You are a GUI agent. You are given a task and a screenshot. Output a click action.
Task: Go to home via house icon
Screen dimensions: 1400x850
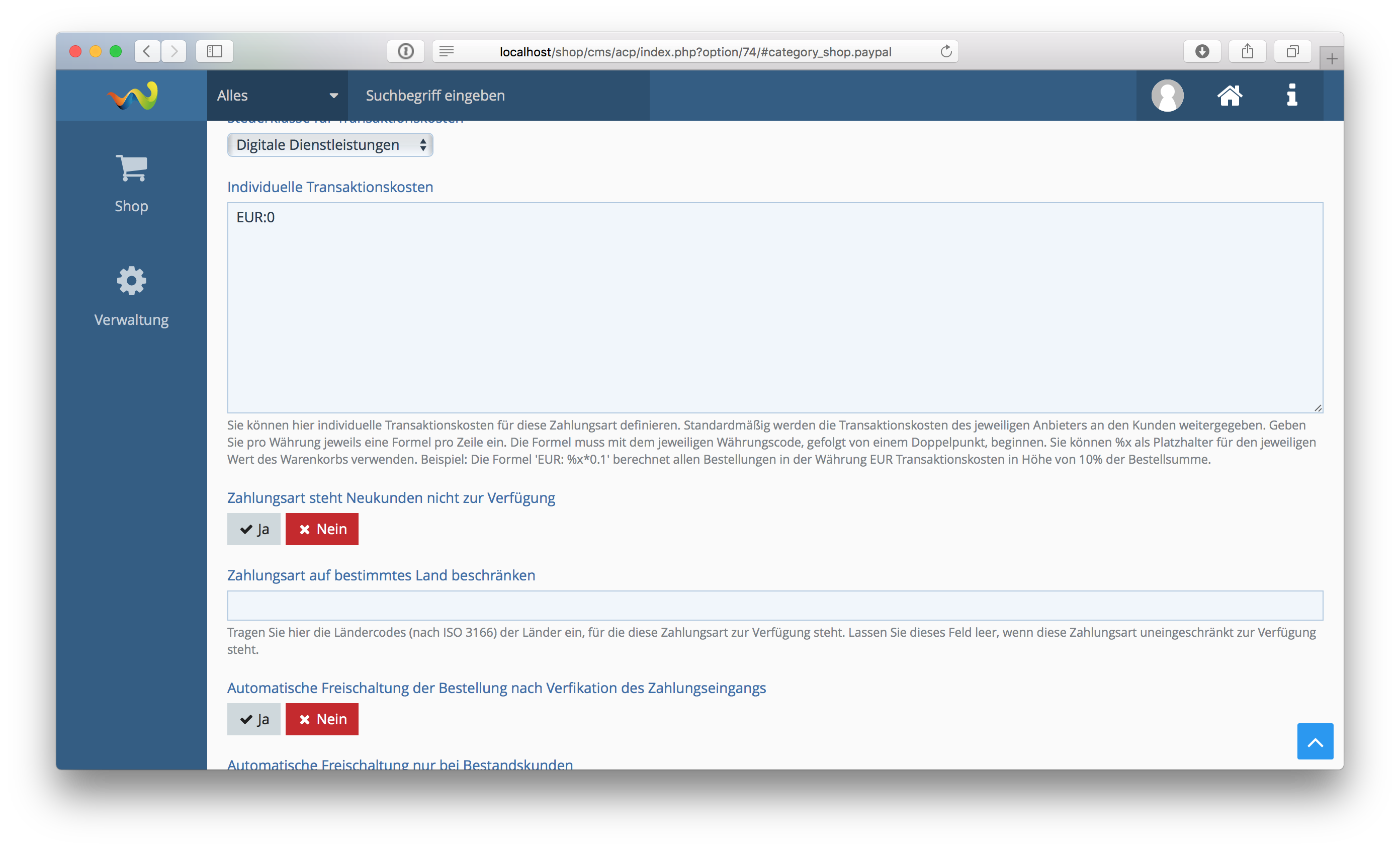click(x=1229, y=96)
